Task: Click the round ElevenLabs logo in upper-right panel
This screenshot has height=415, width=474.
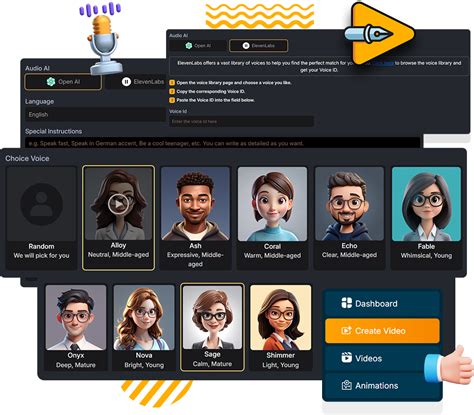Action: 246,46
